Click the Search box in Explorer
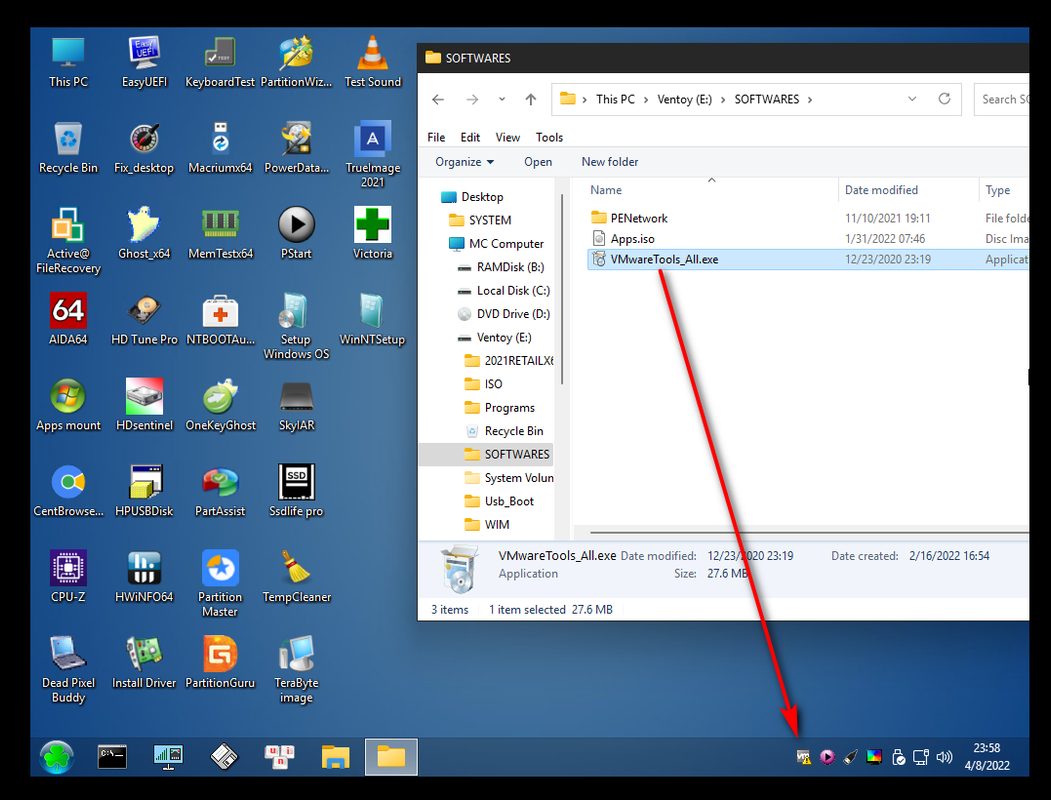1051x800 pixels. pos(1002,99)
